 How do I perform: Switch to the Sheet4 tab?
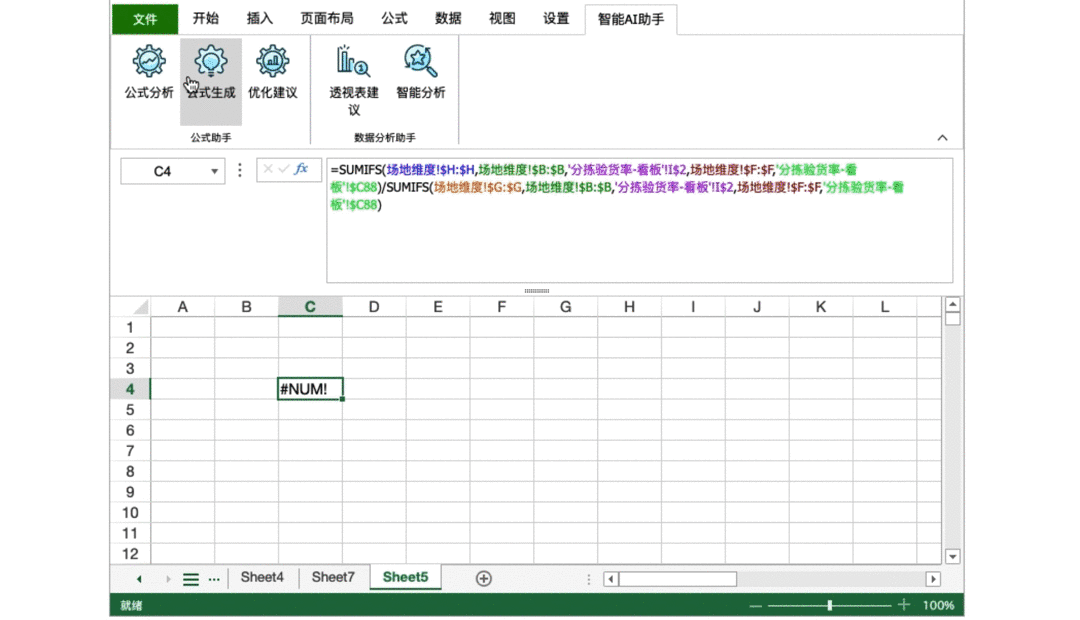tap(262, 577)
